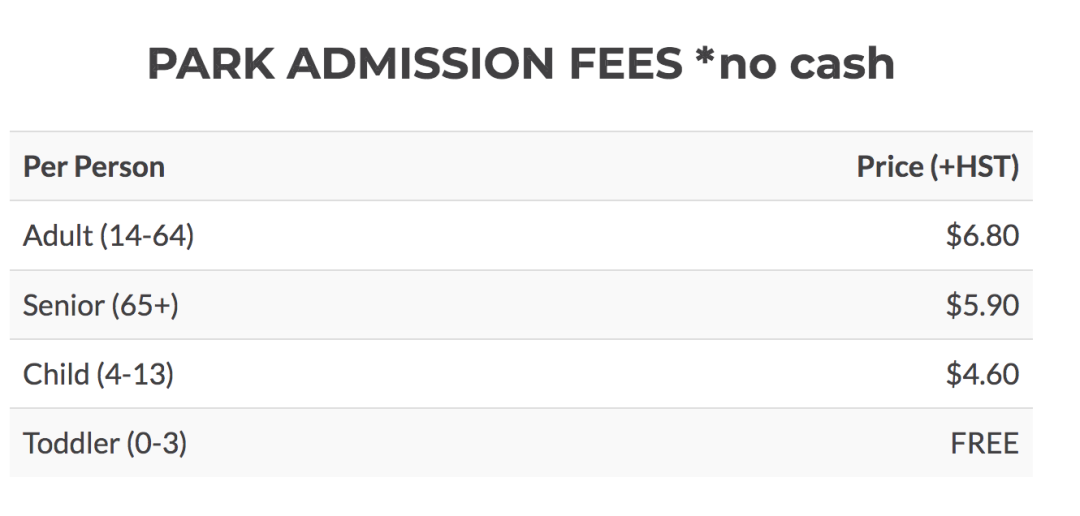The image size is (1080, 516).
Task: Click the 'Senior' label in the table
Action: point(63,305)
